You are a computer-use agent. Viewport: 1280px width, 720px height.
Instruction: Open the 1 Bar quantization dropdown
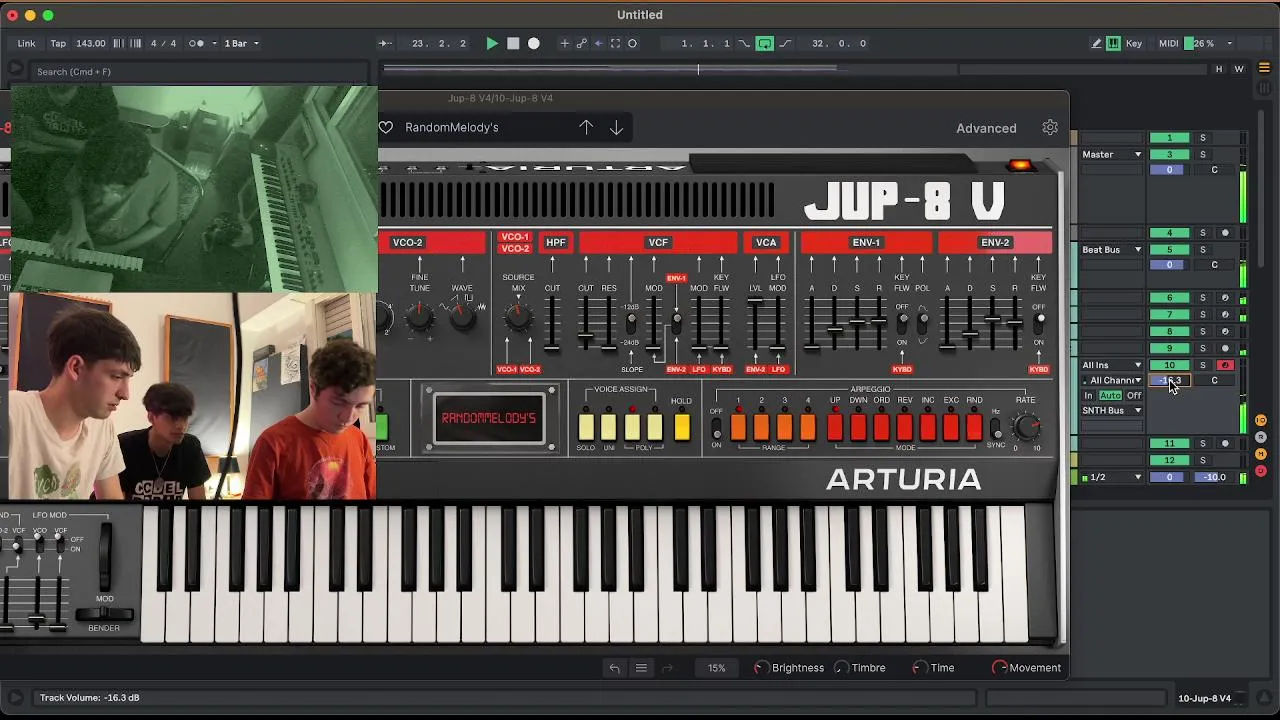pyautogui.click(x=241, y=43)
